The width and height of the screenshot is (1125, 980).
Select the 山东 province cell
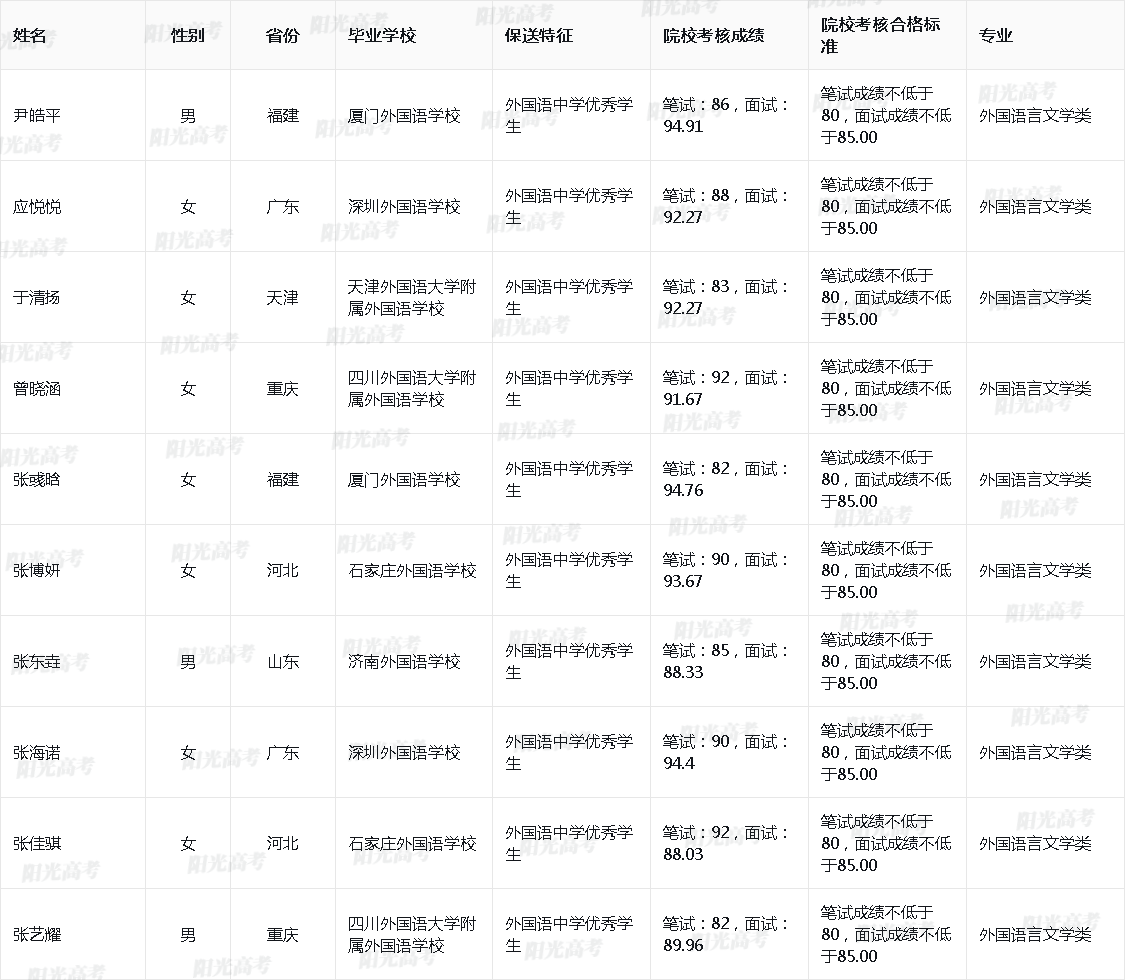282,662
